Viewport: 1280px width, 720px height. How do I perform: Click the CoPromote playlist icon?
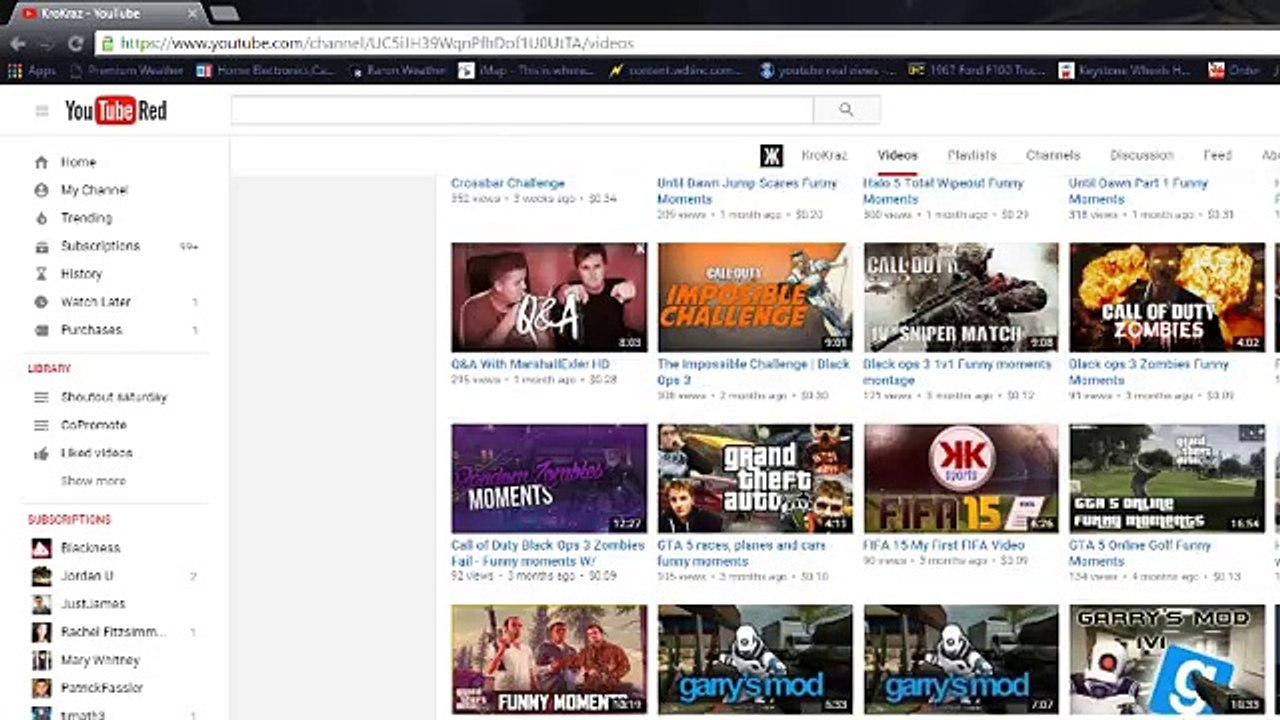[x=41, y=425]
